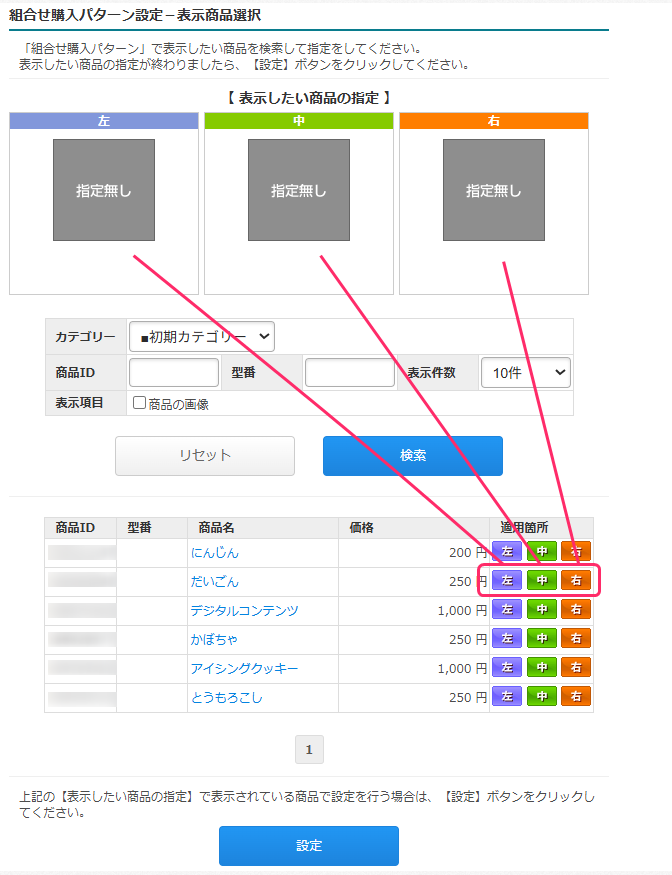The height and width of the screenshot is (875, 672).
Task: Click the 200 円 price of にんじん
Action: tap(468, 552)
